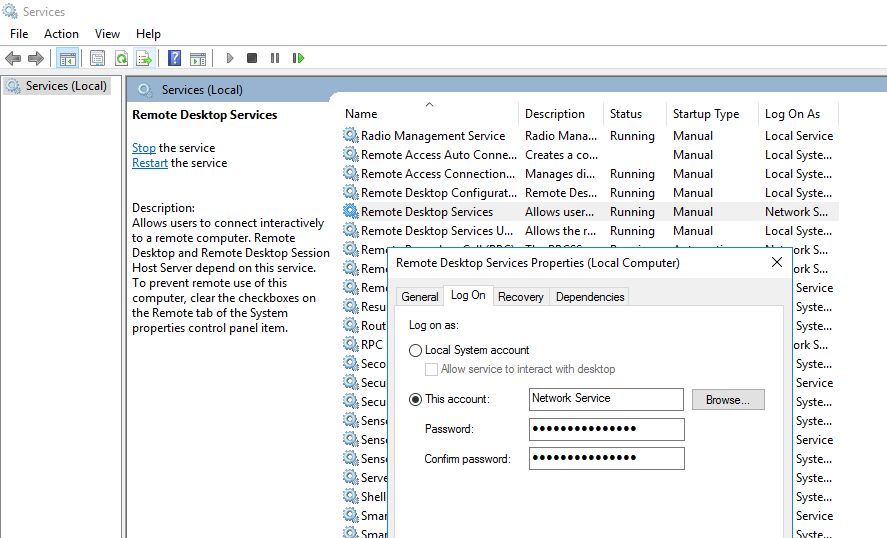Click the Browse... button
Screen dimensions: 887x538
[728, 399]
